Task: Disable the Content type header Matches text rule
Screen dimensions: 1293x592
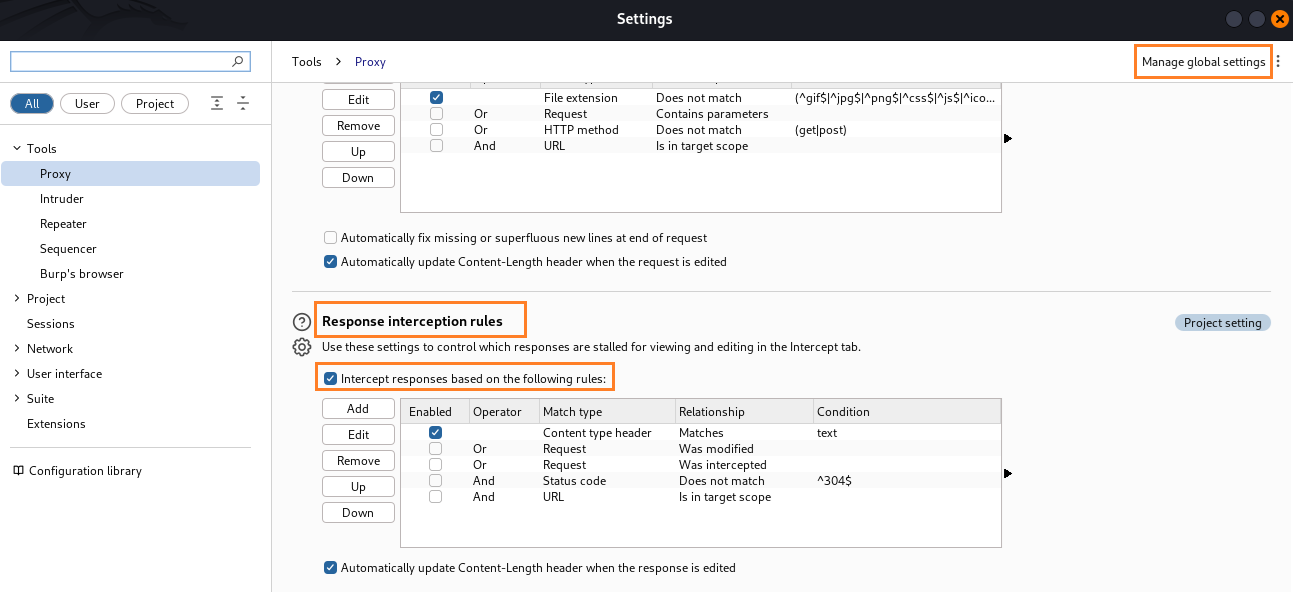Action: click(436, 433)
